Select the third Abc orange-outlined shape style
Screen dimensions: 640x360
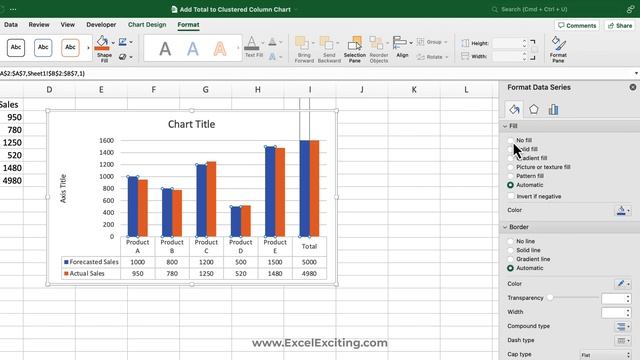click(x=70, y=47)
